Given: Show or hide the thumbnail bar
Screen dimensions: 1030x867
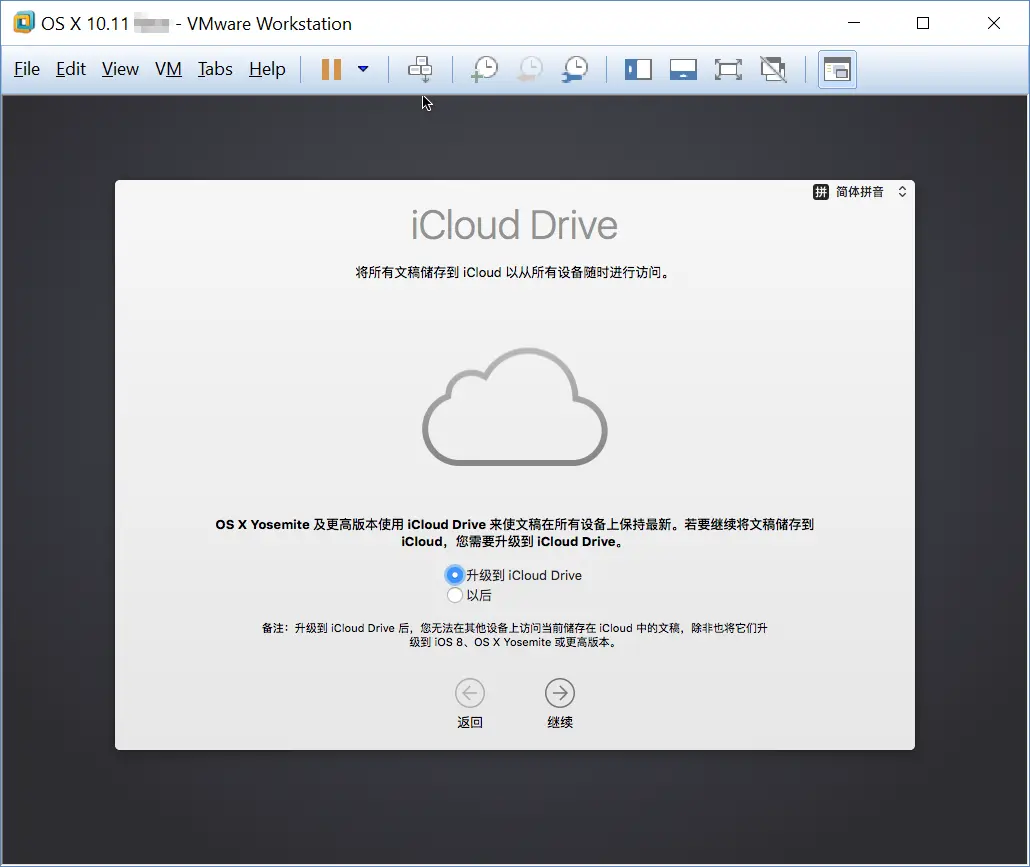Looking at the screenshot, I should point(683,69).
